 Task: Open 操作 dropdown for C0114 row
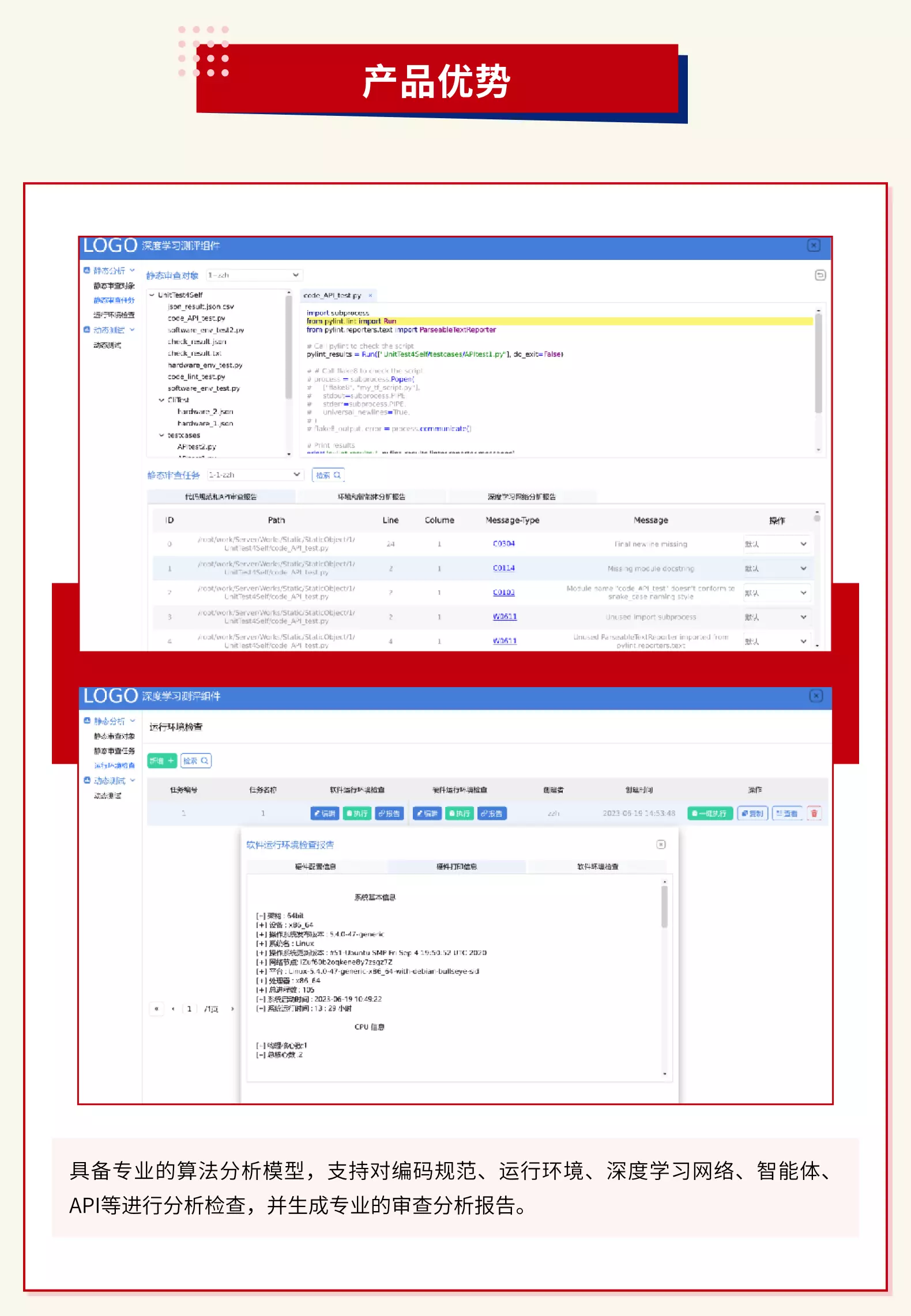click(x=777, y=568)
